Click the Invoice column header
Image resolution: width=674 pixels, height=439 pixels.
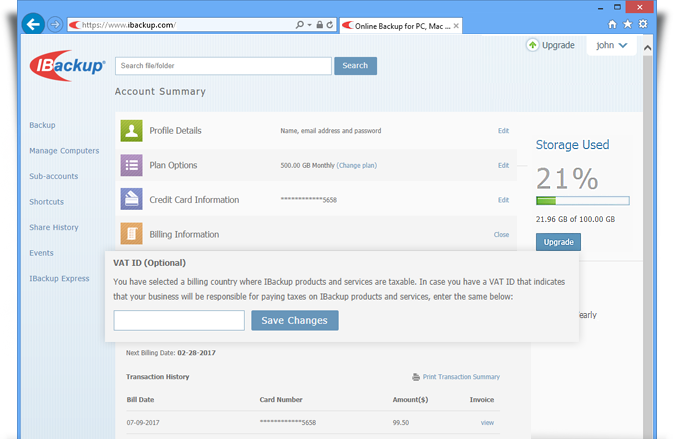click(x=482, y=399)
